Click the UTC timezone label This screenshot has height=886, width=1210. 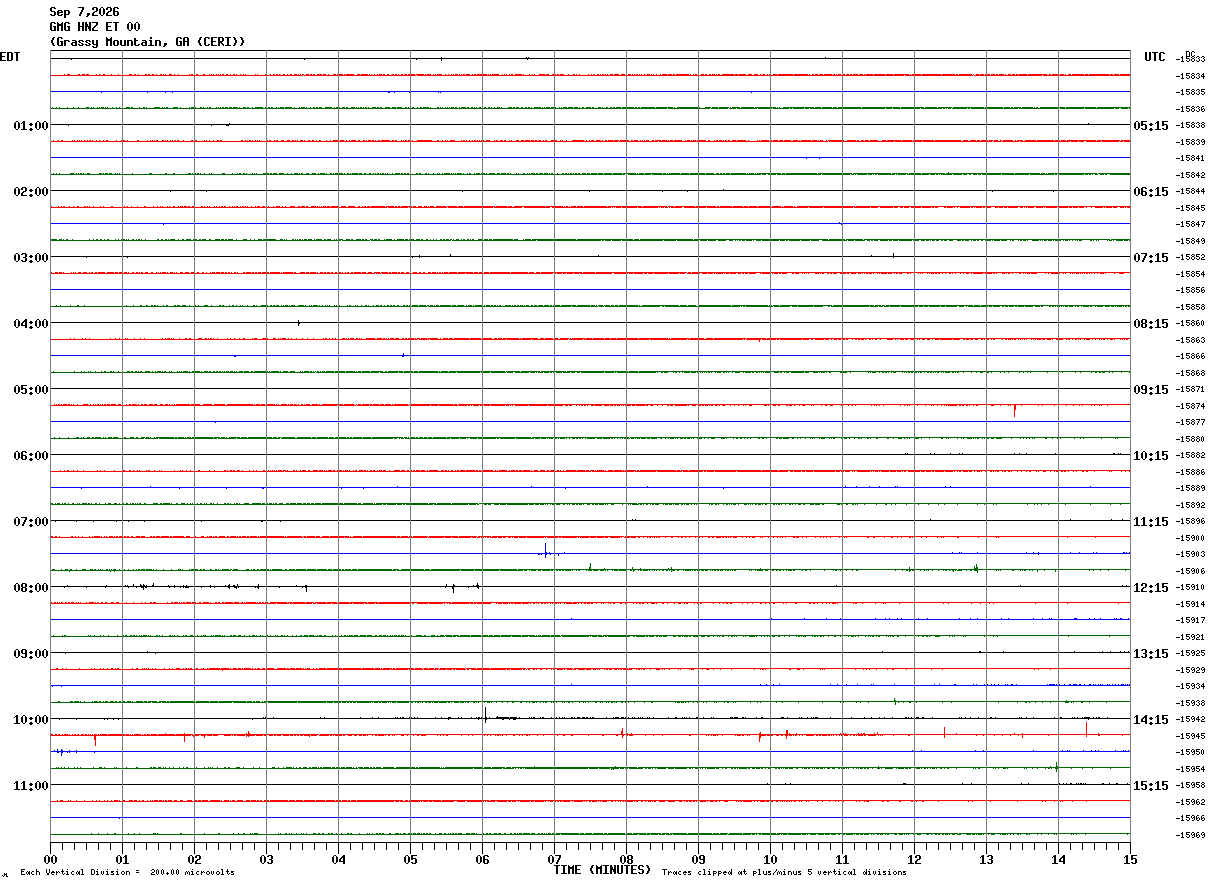click(x=1155, y=57)
